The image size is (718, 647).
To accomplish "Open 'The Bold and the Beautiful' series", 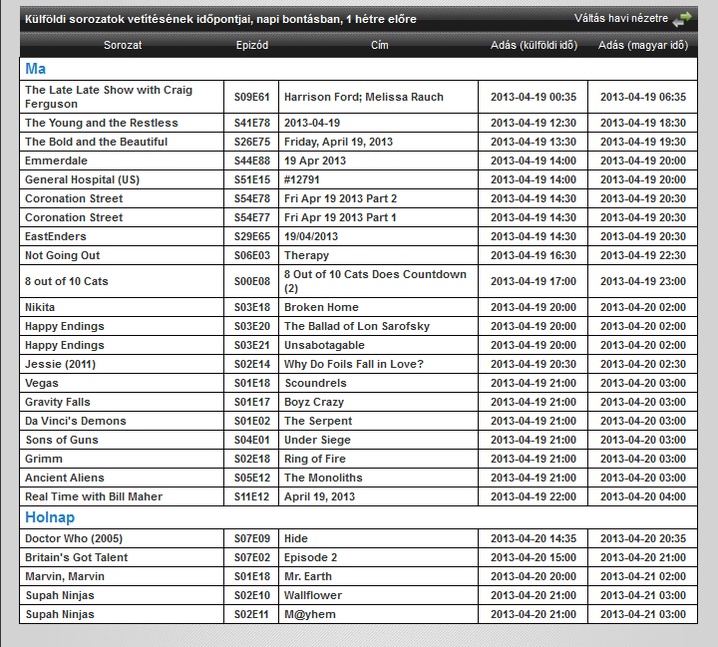I will pos(96,141).
